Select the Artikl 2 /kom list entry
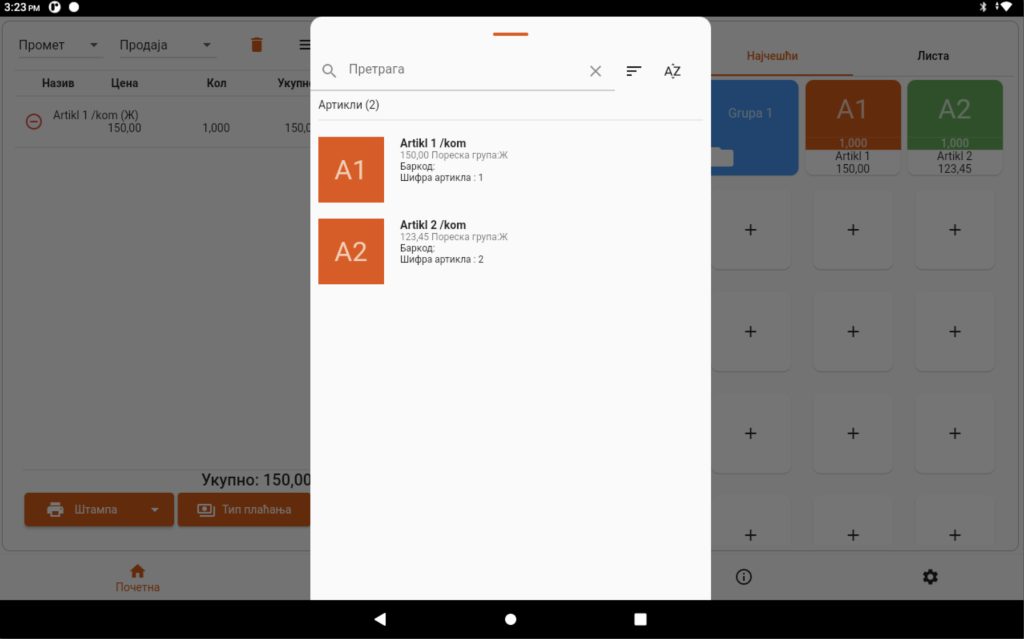The height and width of the screenshot is (639, 1024). (510, 251)
